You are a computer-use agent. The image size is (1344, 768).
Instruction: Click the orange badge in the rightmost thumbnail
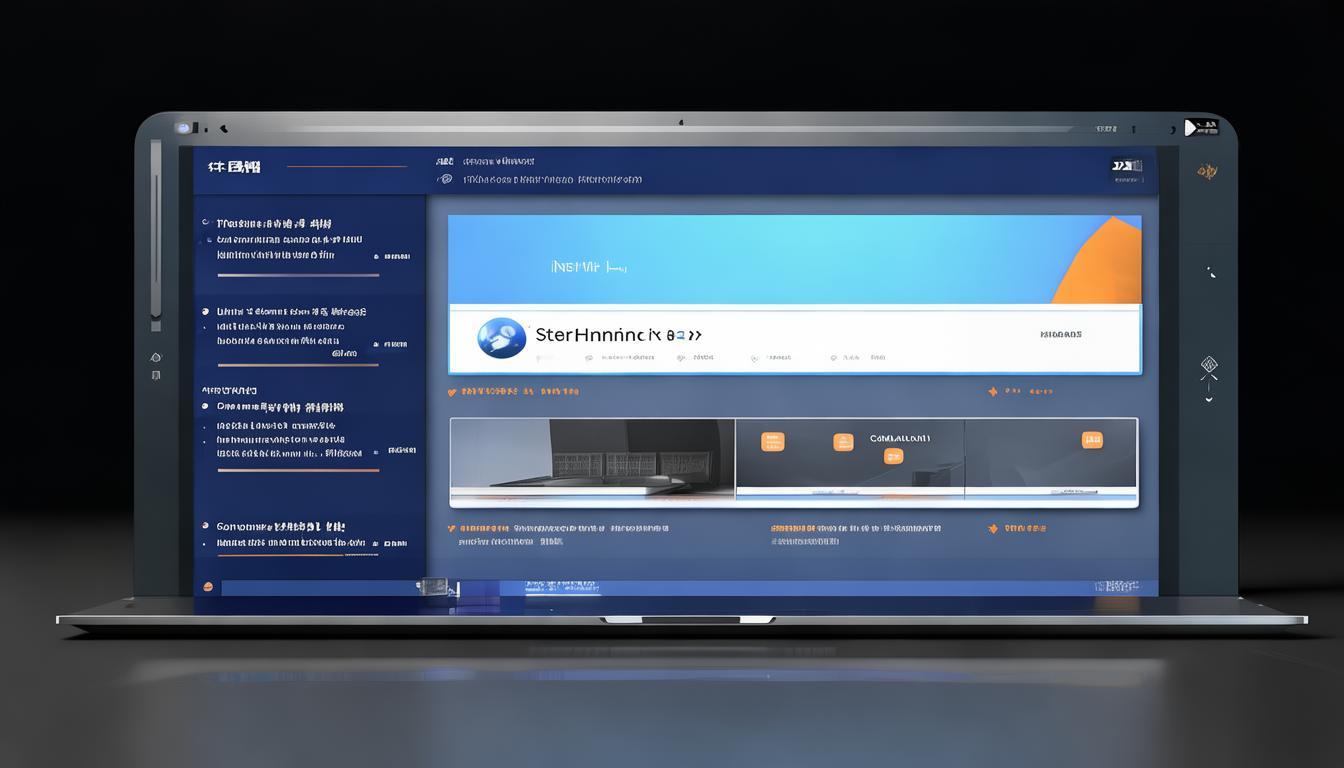click(x=1092, y=439)
